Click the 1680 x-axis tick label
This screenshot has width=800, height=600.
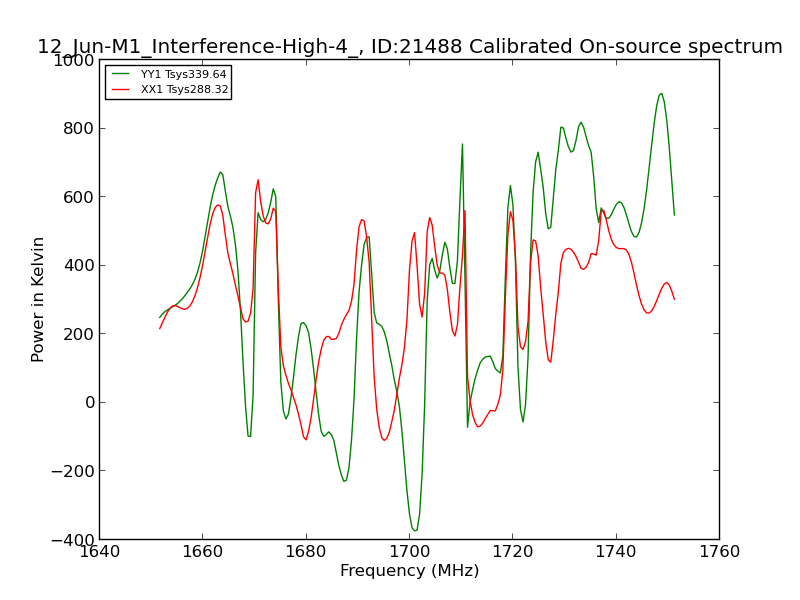pyautogui.click(x=306, y=552)
